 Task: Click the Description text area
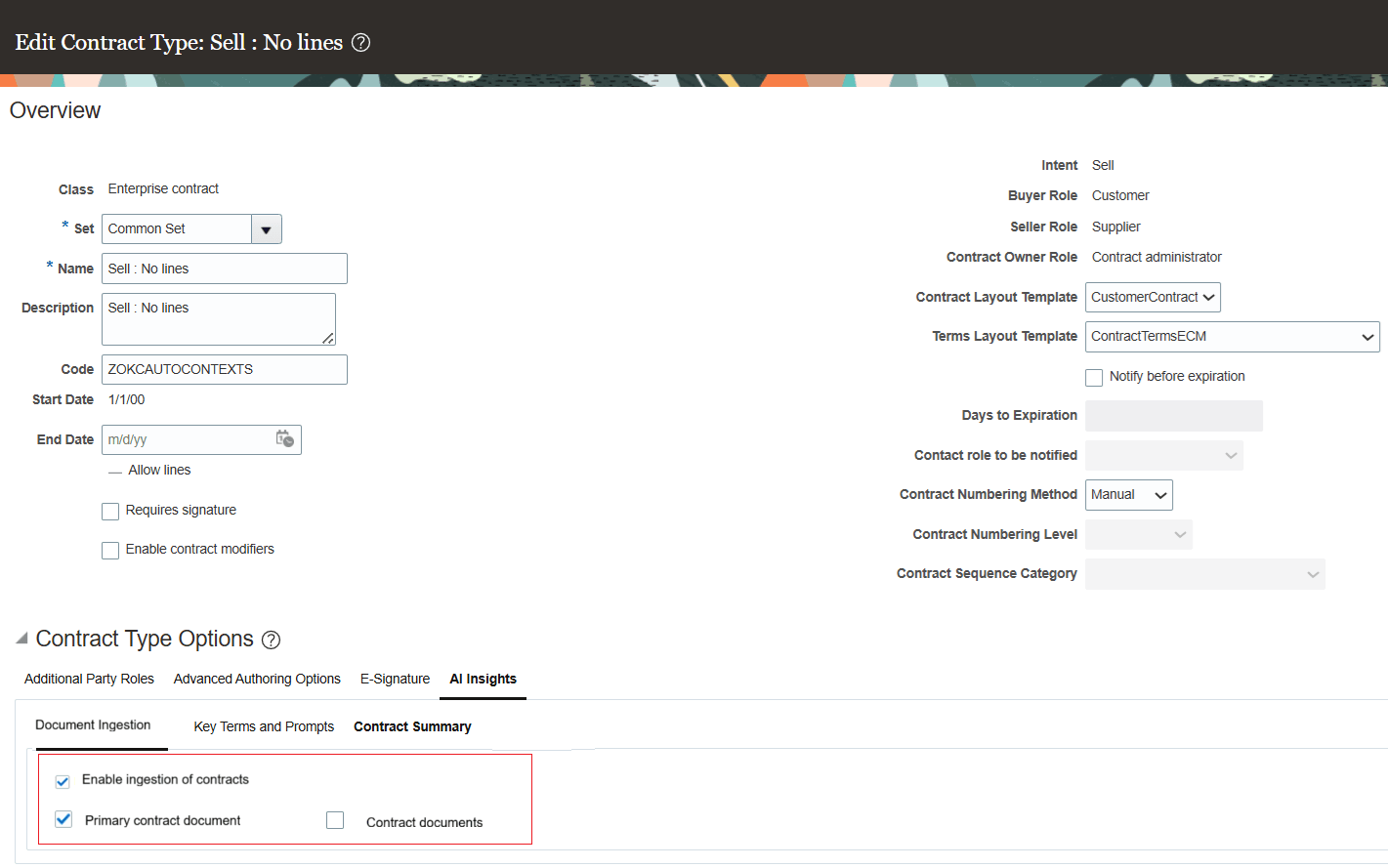click(218, 318)
